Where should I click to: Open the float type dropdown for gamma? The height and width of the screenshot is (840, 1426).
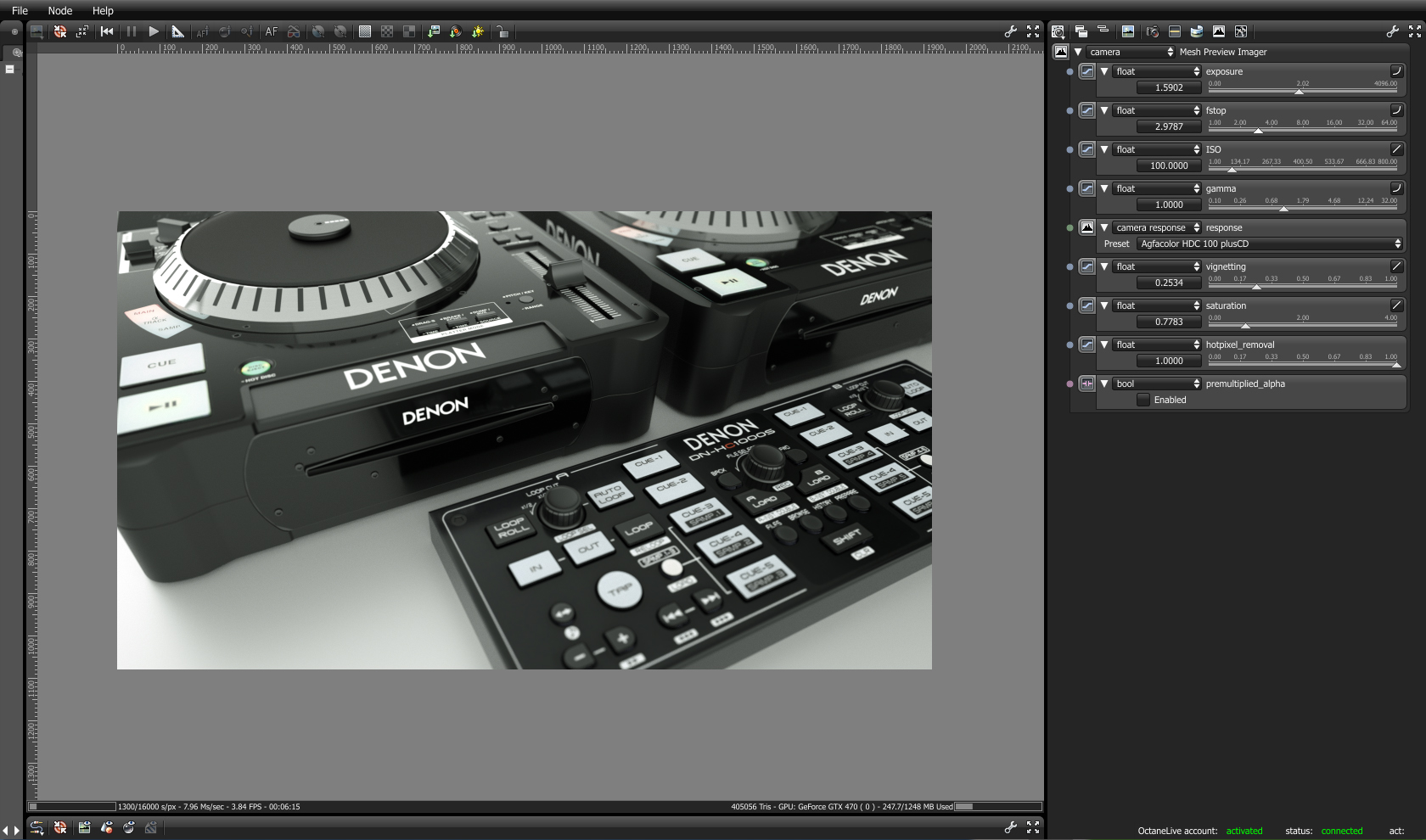pos(1158,188)
